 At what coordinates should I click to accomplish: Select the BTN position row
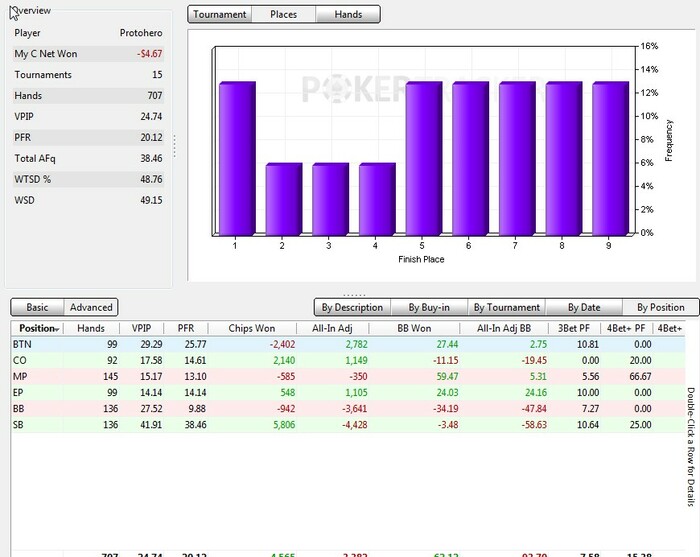click(x=348, y=344)
